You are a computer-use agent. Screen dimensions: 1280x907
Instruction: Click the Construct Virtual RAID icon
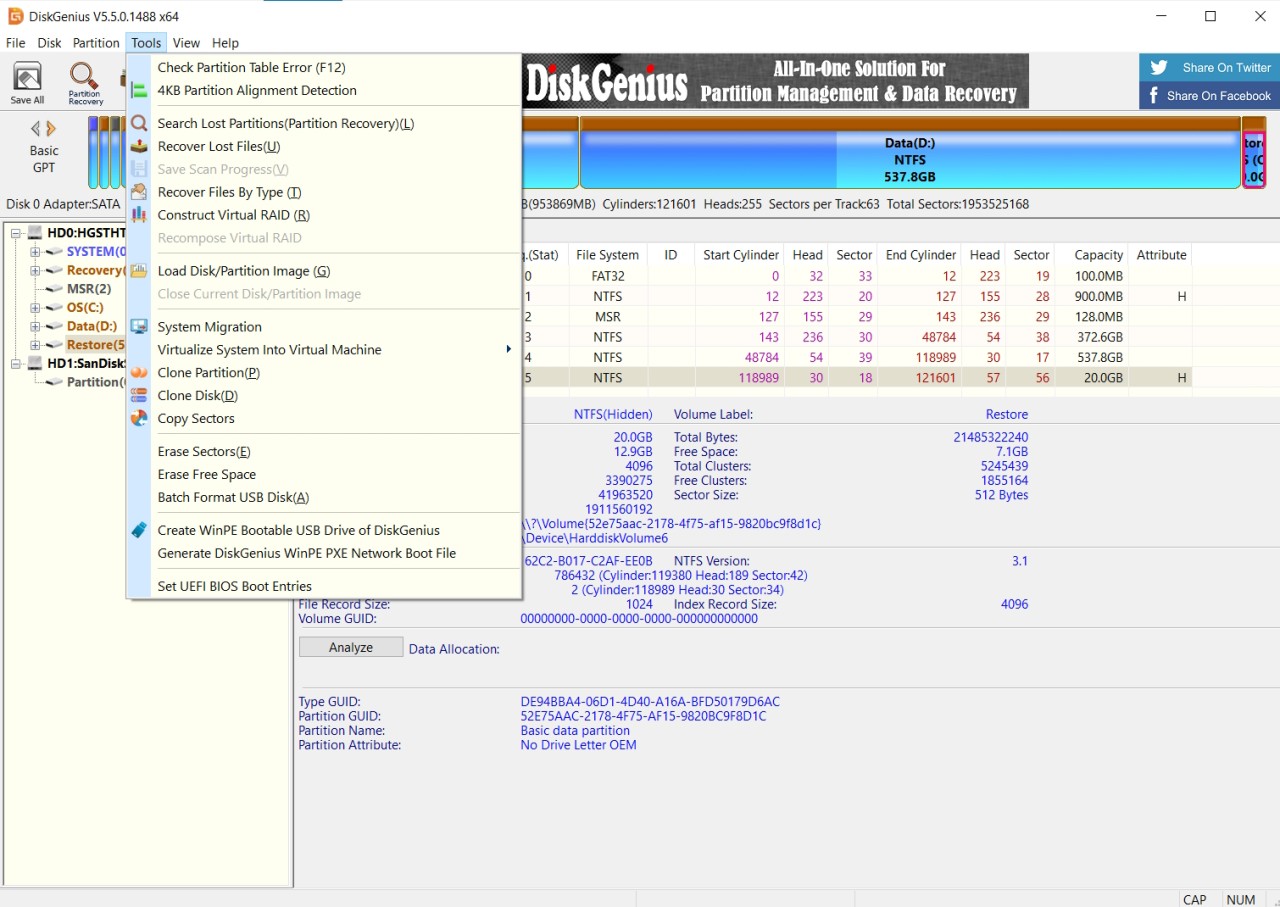click(x=139, y=215)
